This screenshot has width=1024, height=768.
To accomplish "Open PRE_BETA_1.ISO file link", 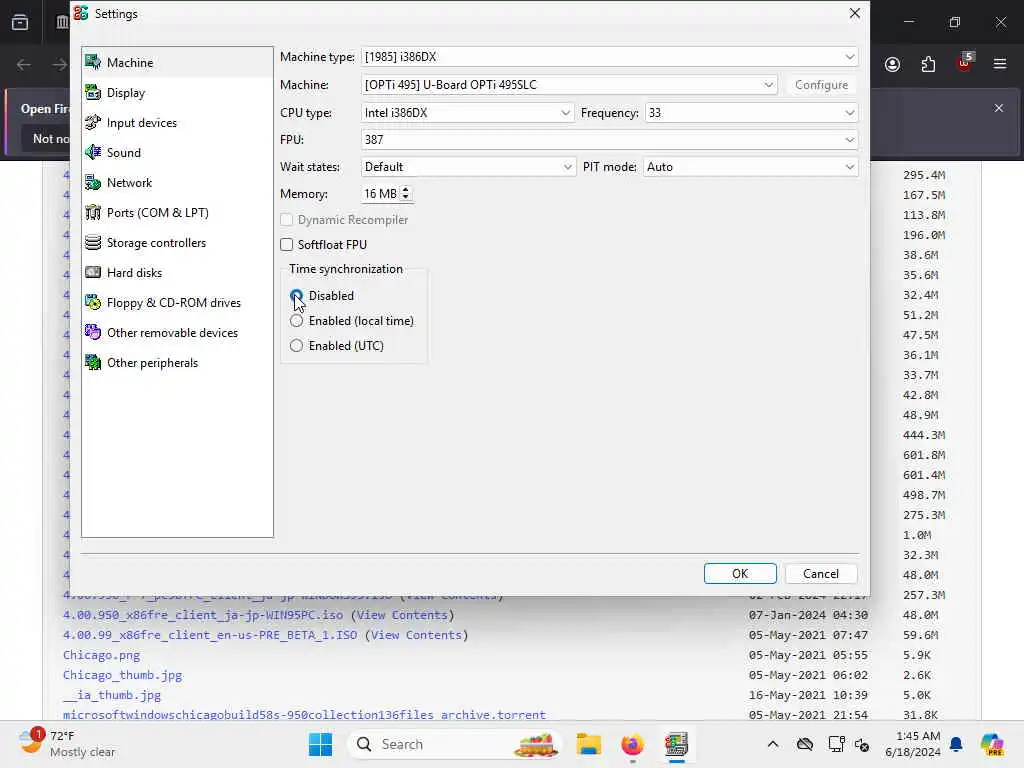I will click(x=210, y=635).
